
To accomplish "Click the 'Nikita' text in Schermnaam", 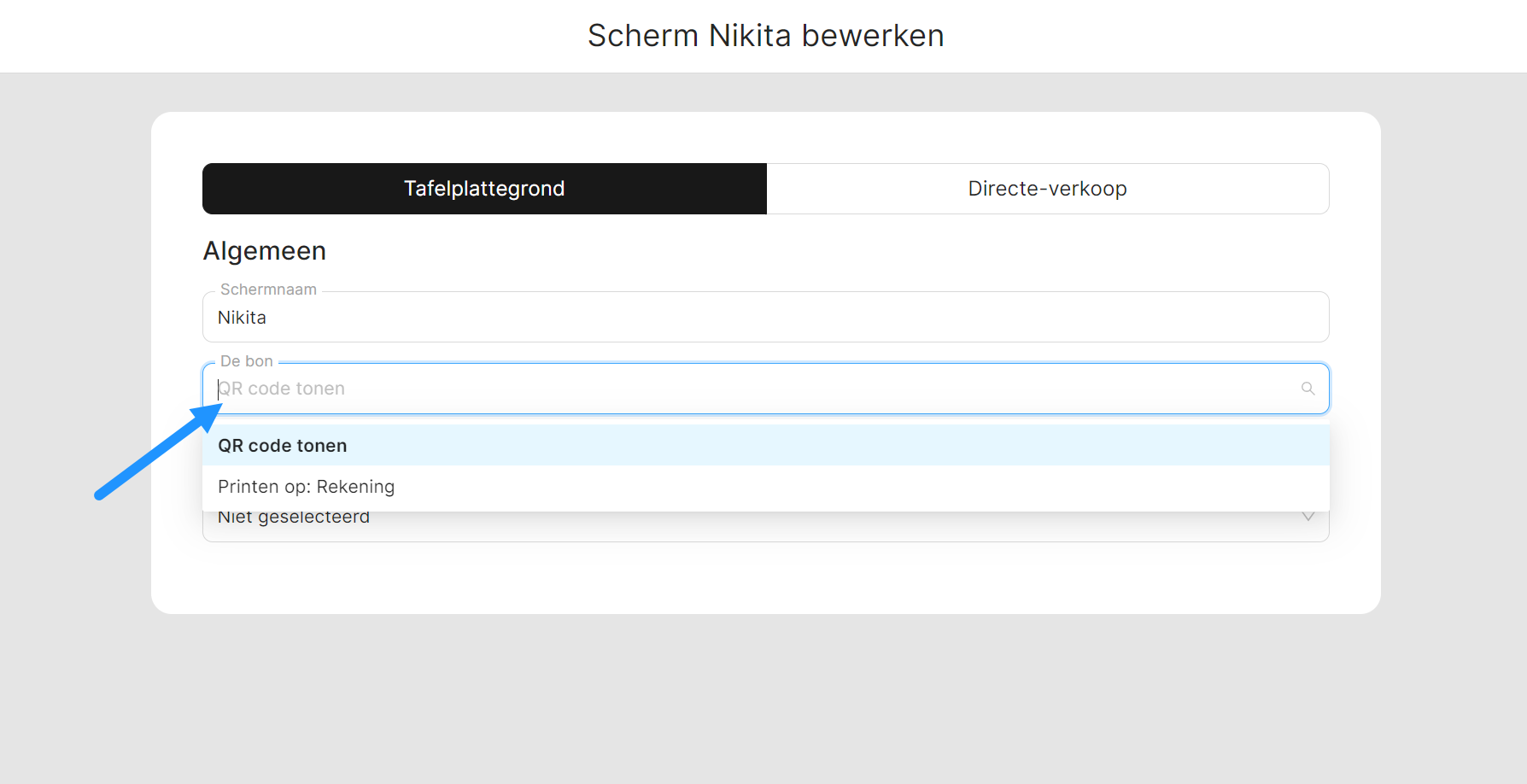I will pos(242,318).
